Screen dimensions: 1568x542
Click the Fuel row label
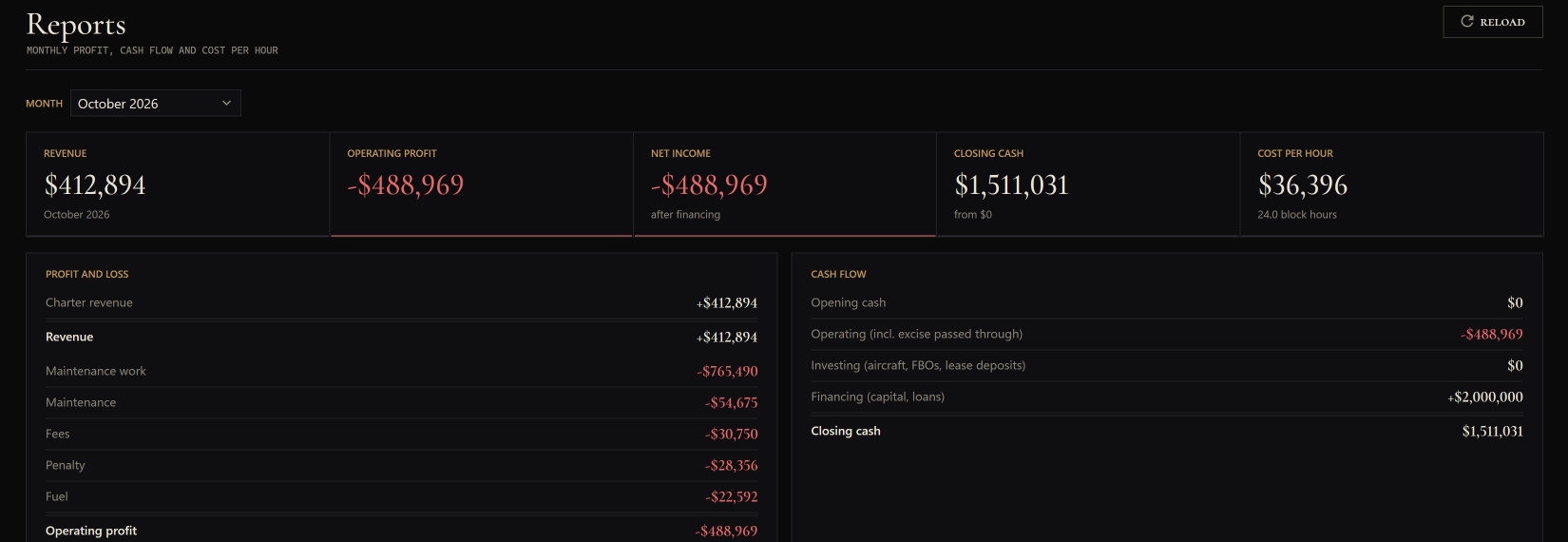pyautogui.click(x=57, y=496)
